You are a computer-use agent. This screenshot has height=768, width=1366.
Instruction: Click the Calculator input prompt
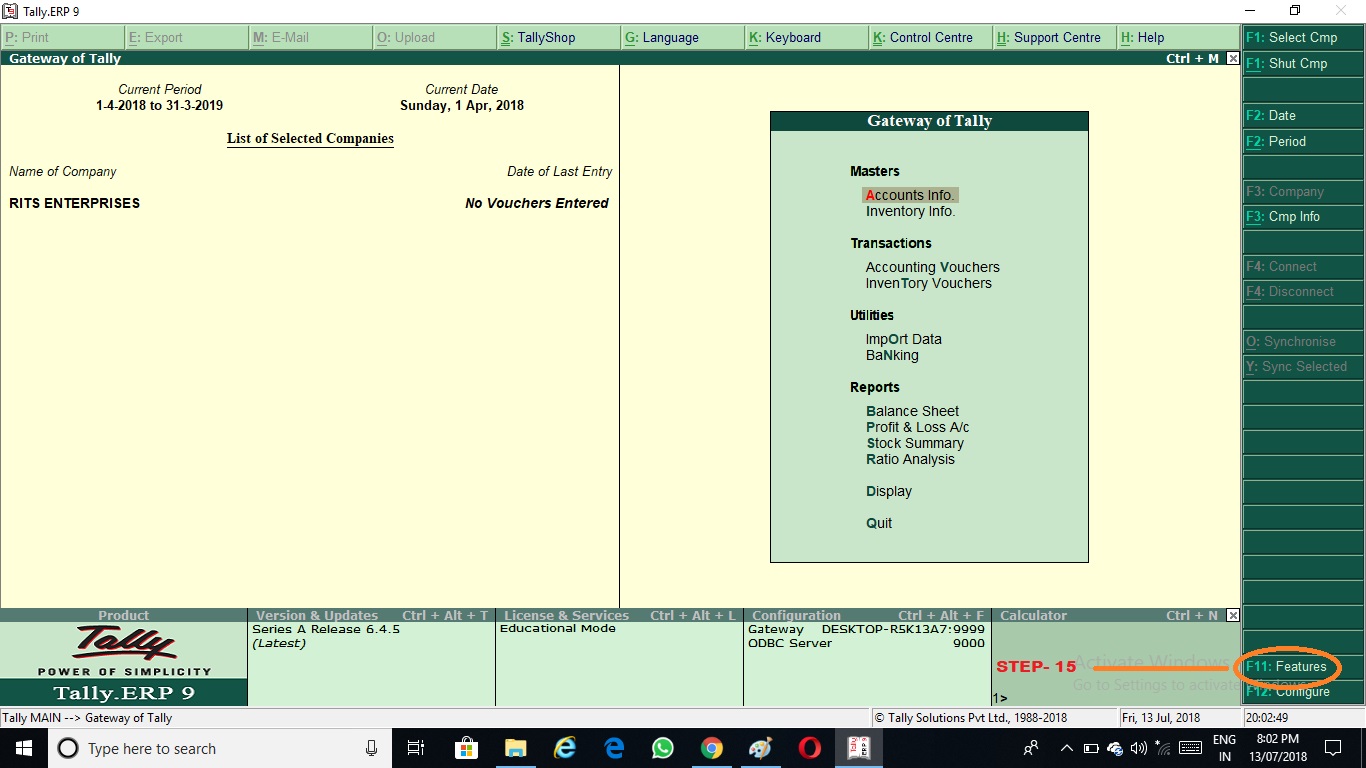[1000, 698]
